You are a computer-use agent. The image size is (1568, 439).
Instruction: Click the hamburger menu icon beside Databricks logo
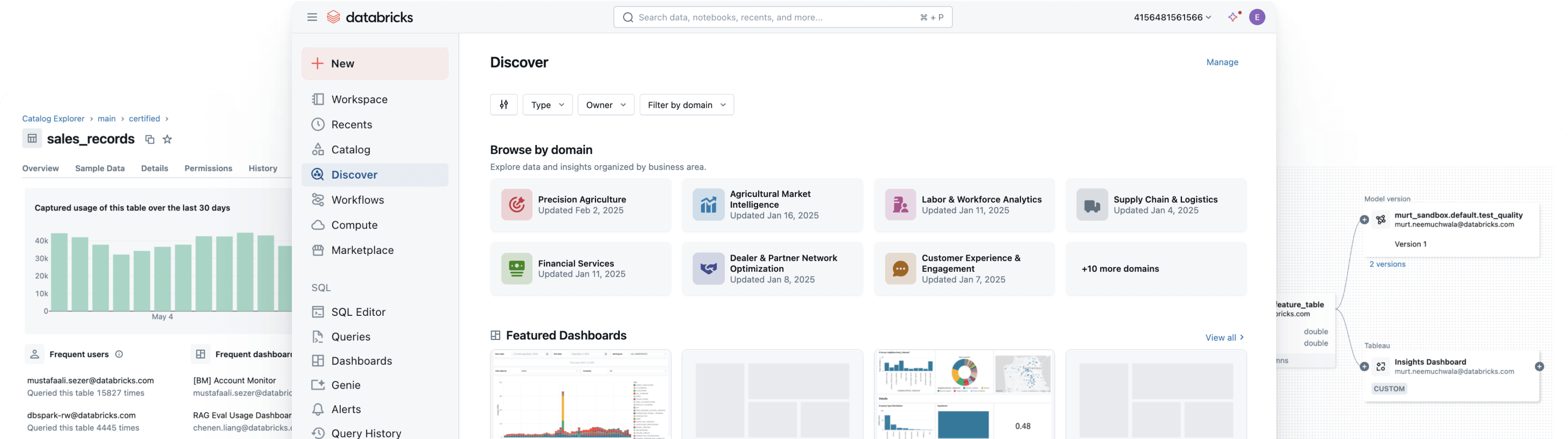[312, 17]
